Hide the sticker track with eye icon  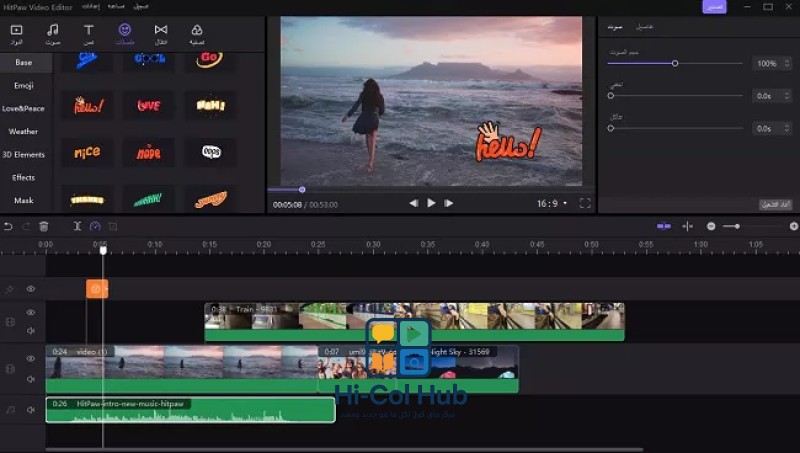click(31, 289)
